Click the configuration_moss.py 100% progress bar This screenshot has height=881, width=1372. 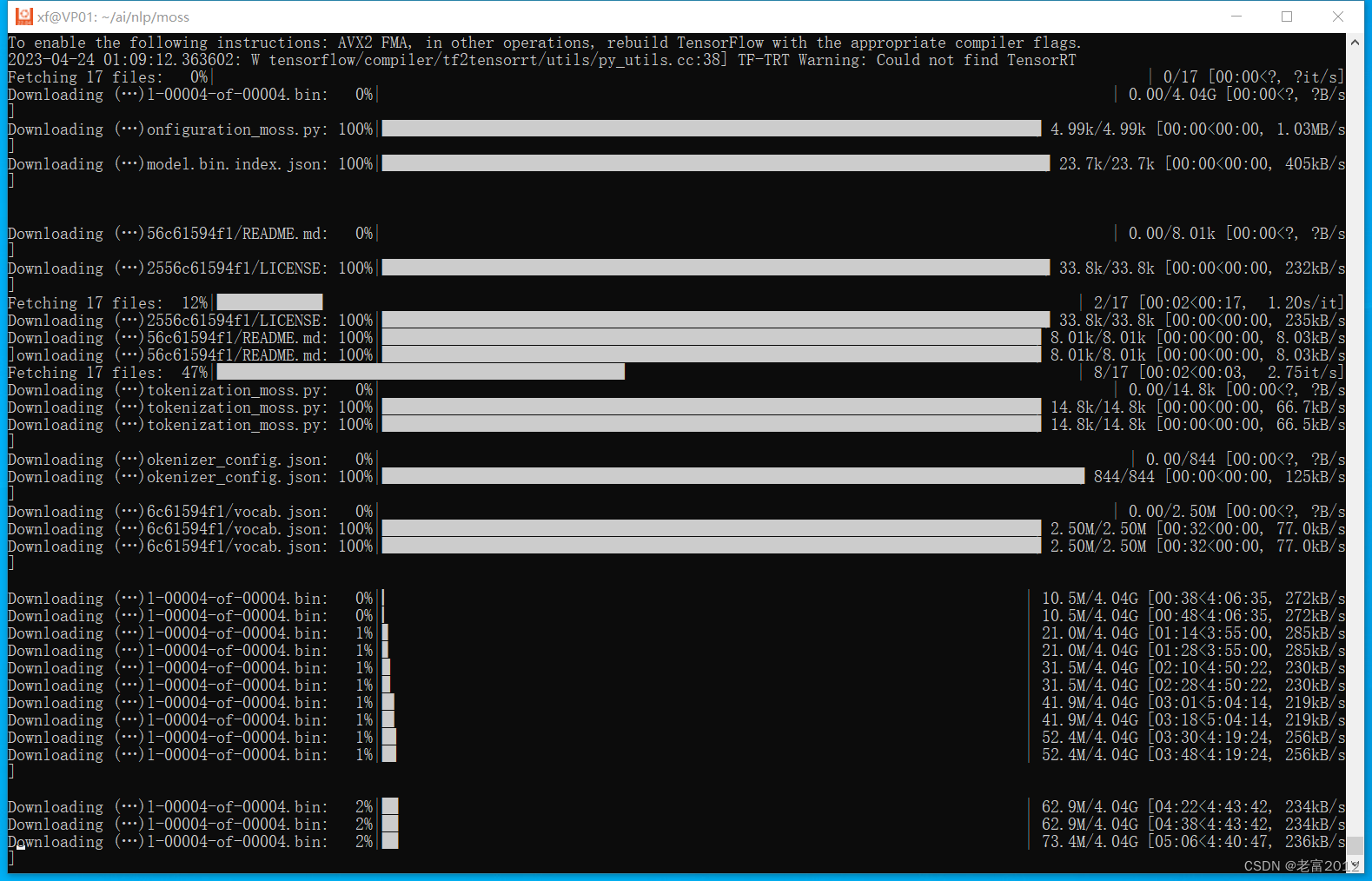(x=712, y=129)
